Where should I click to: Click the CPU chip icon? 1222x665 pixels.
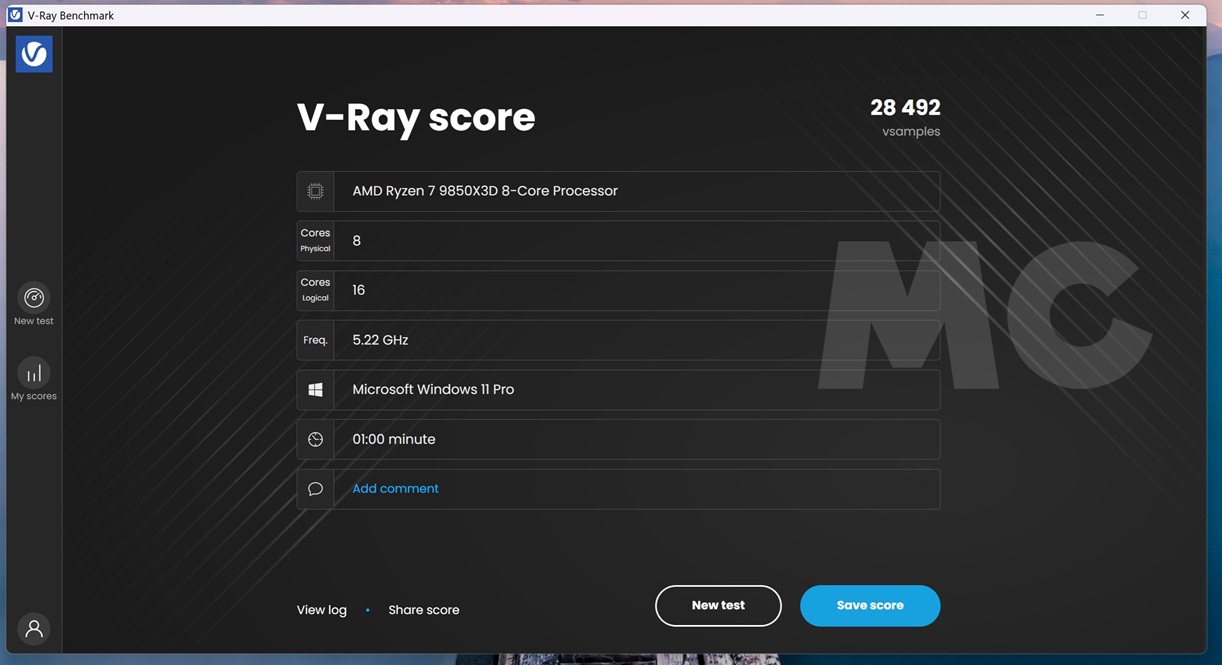click(x=315, y=191)
